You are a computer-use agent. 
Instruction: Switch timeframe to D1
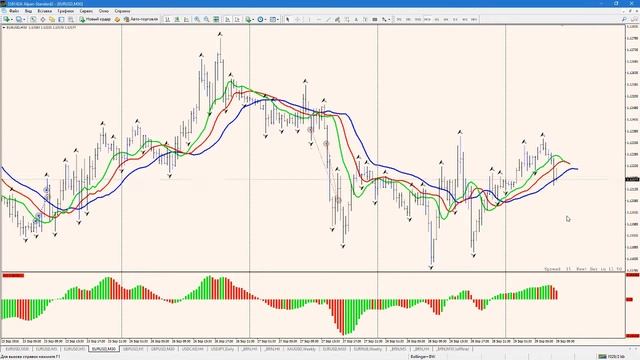pos(456,19)
